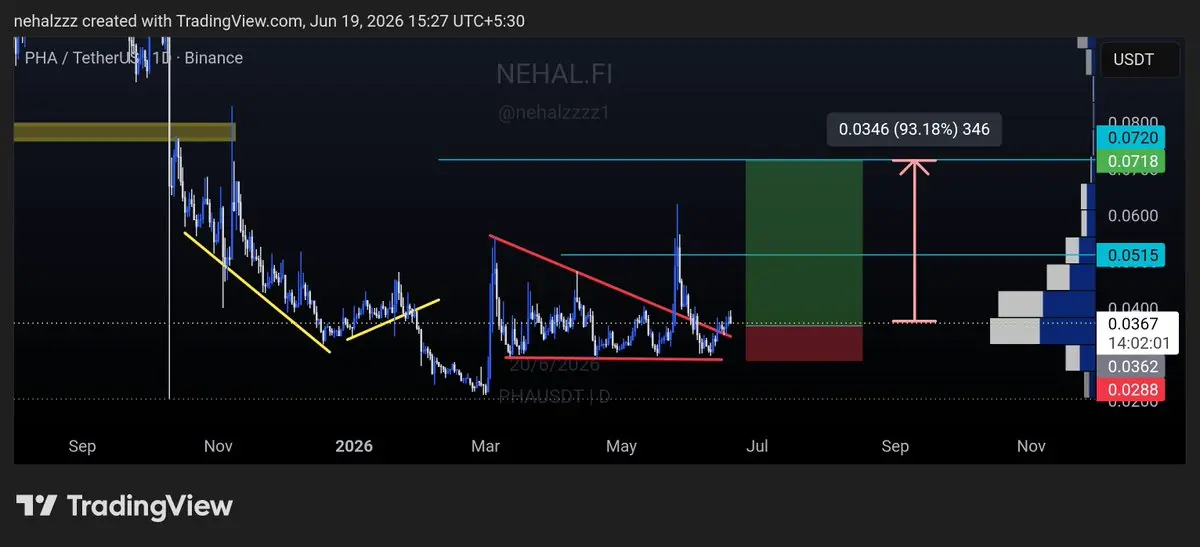Click the yellow highlighted resistance rectangle

[123, 132]
